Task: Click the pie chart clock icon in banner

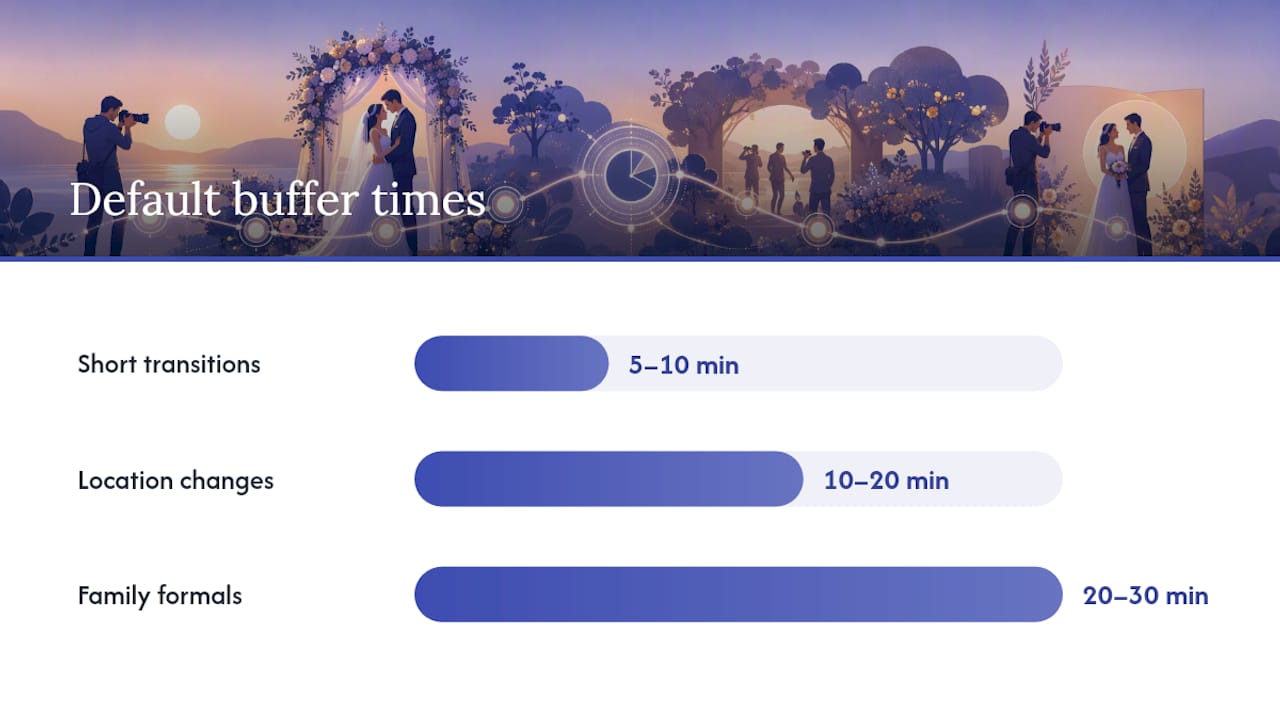Action: (x=630, y=172)
